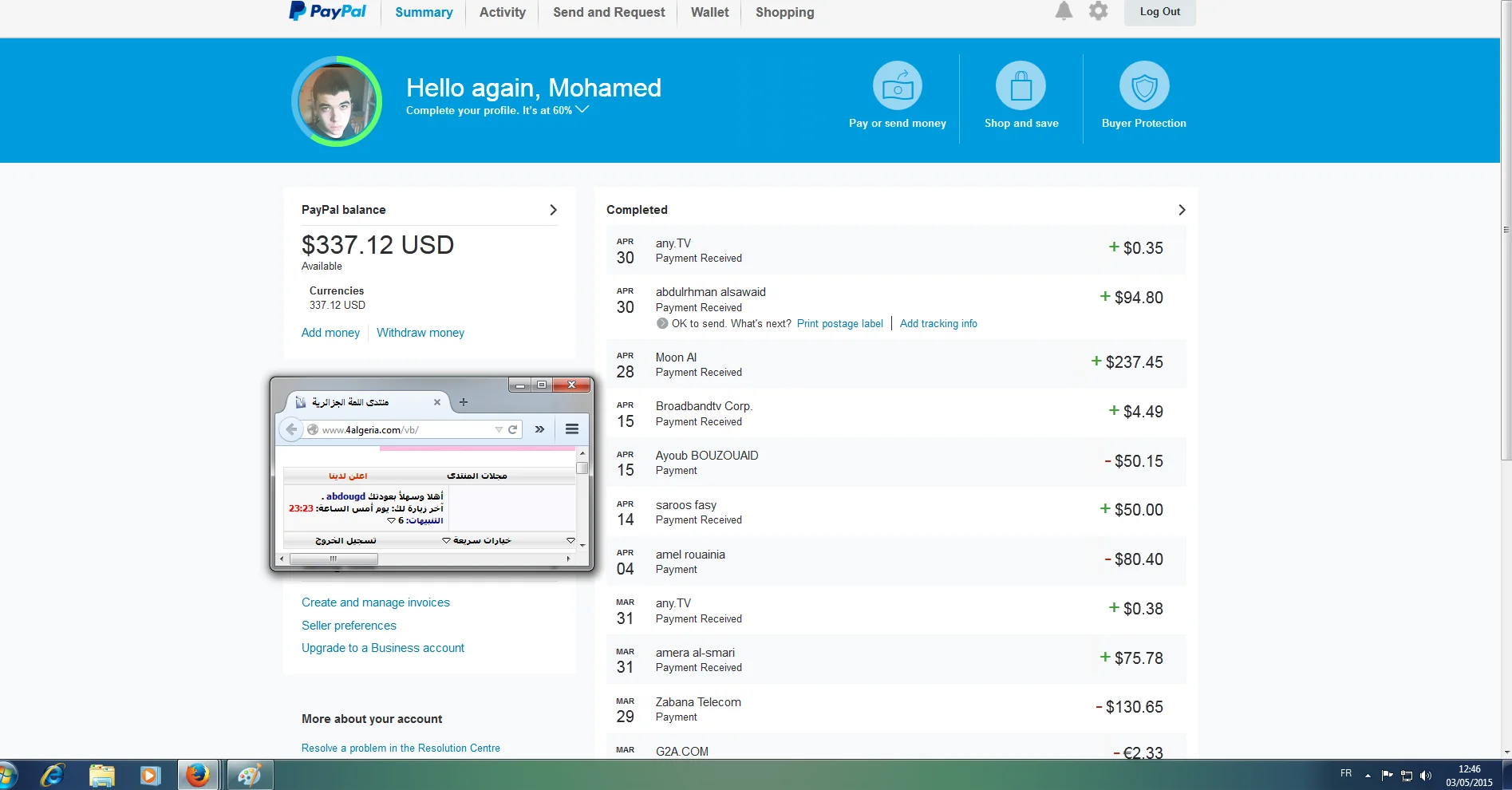
Task: Click the back arrow in the small browser window
Action: click(291, 429)
